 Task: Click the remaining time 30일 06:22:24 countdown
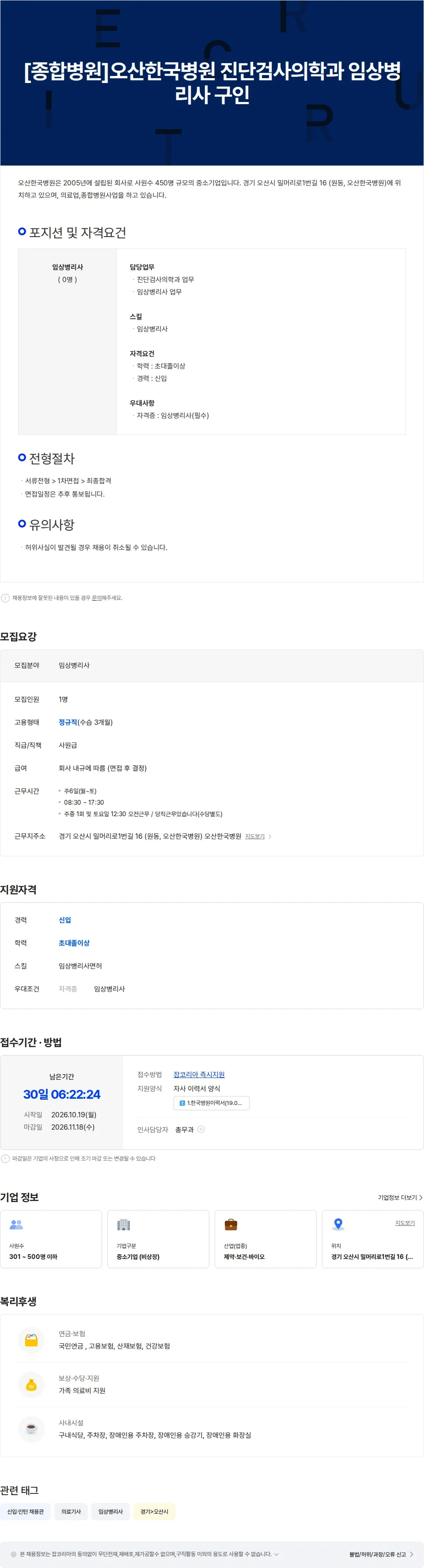[61, 1094]
